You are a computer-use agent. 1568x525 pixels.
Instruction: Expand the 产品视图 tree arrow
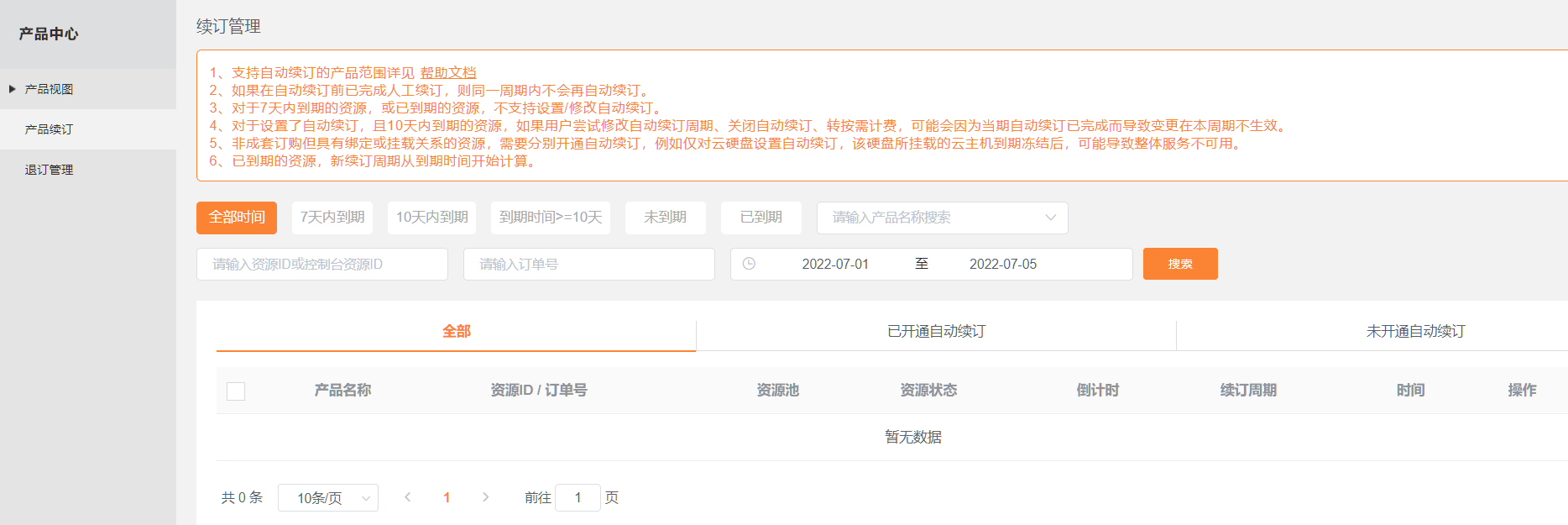[13, 89]
